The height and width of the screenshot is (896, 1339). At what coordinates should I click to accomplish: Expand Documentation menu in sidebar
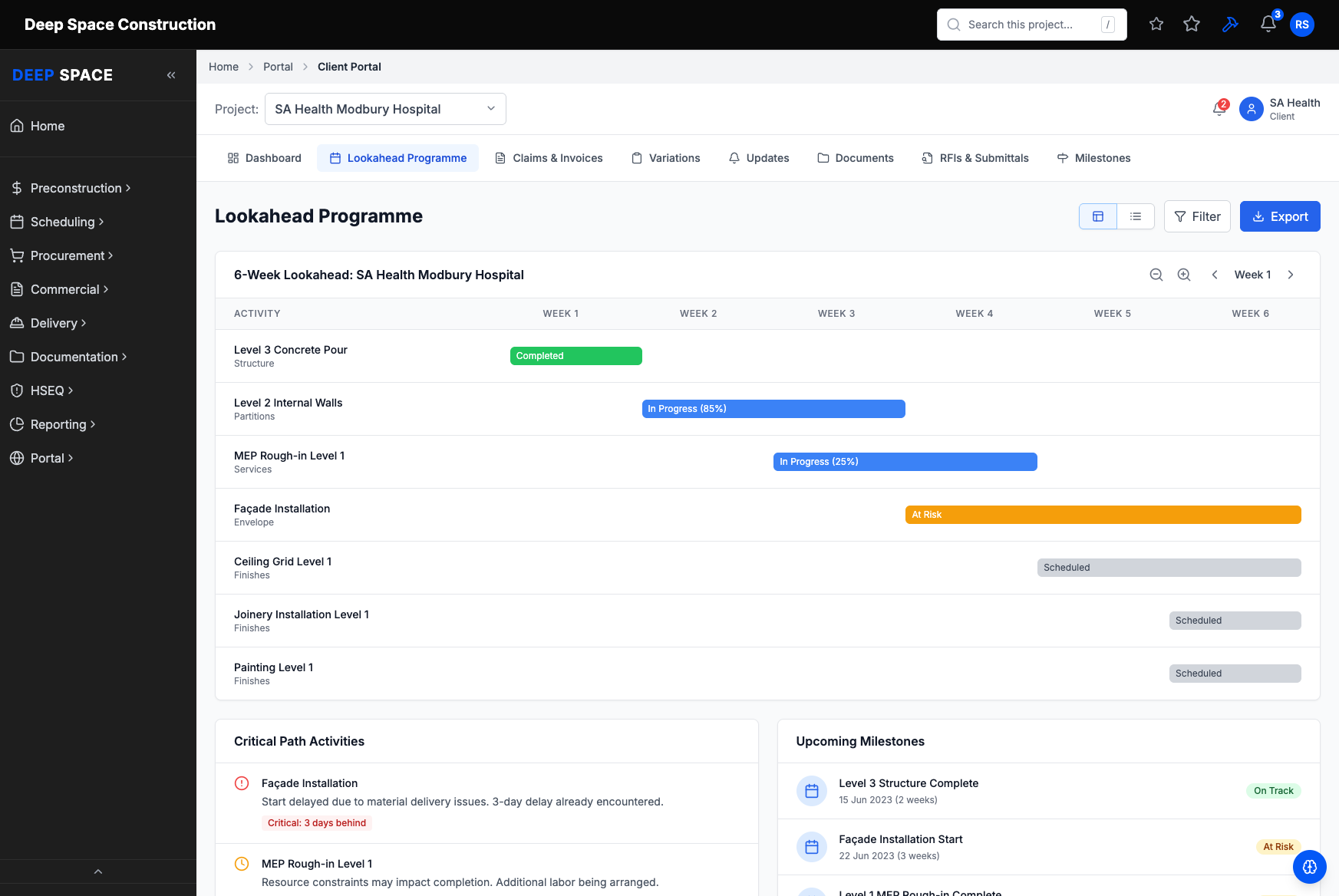tap(68, 357)
